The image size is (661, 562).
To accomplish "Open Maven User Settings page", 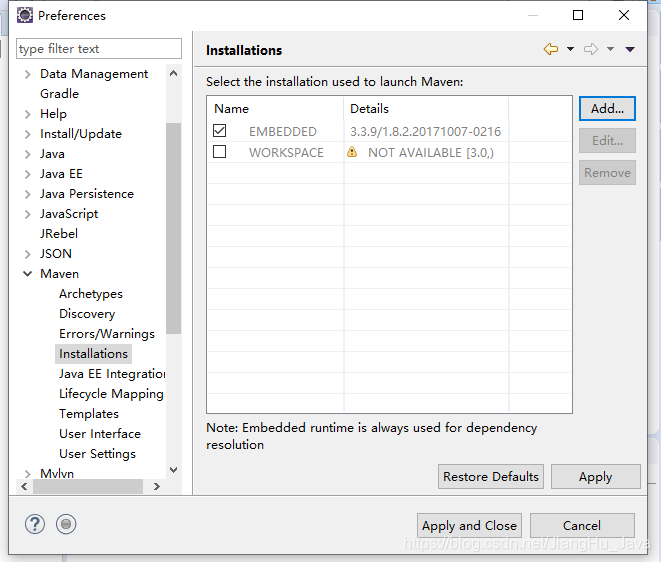I will click(x=97, y=454).
